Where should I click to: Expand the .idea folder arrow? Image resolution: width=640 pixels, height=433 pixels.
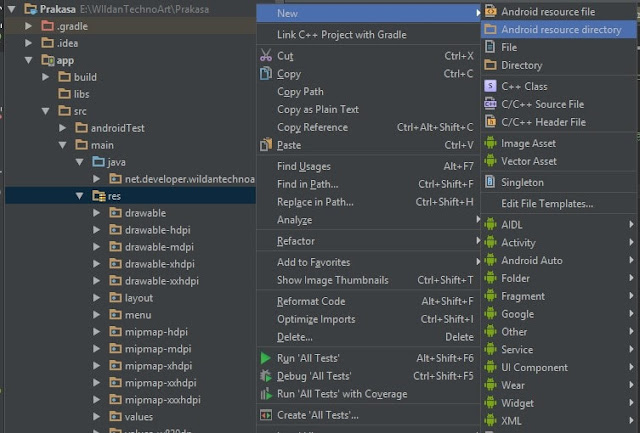(x=29, y=43)
